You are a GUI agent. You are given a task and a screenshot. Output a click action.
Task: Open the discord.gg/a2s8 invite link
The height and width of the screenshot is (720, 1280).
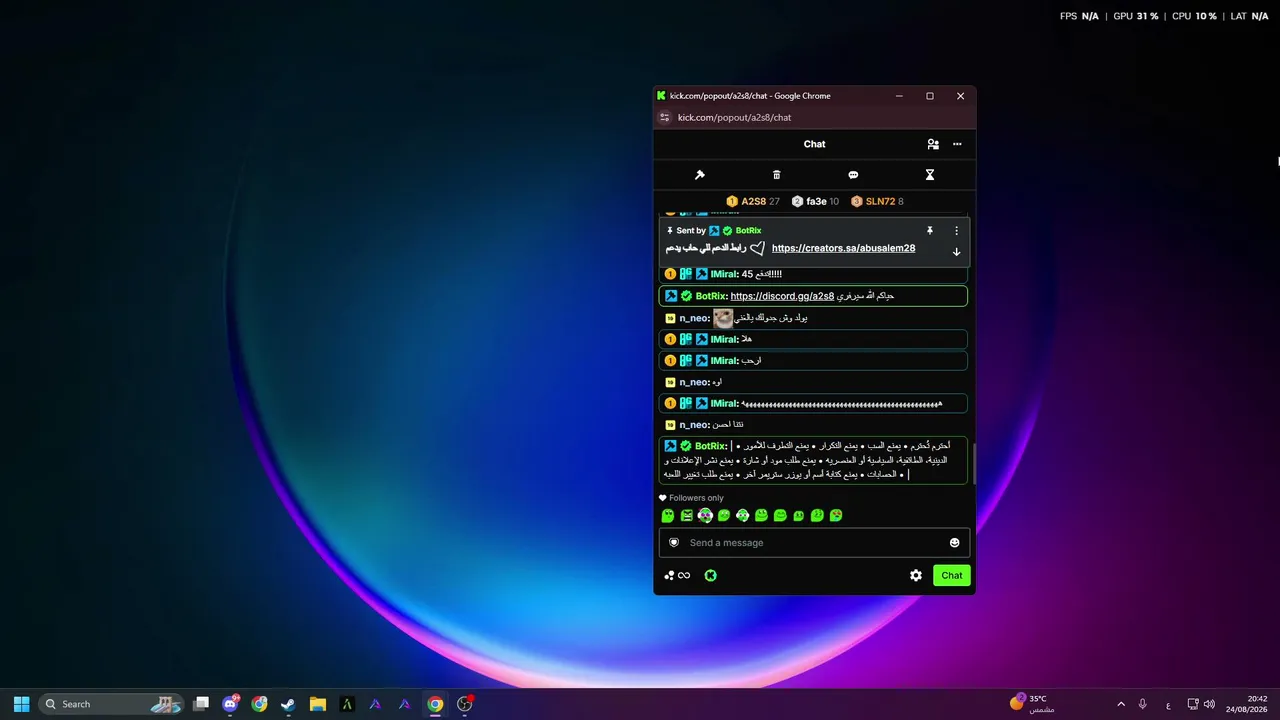click(x=782, y=296)
